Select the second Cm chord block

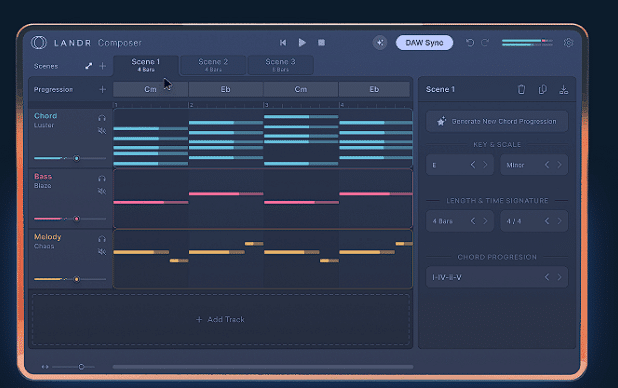click(x=301, y=90)
